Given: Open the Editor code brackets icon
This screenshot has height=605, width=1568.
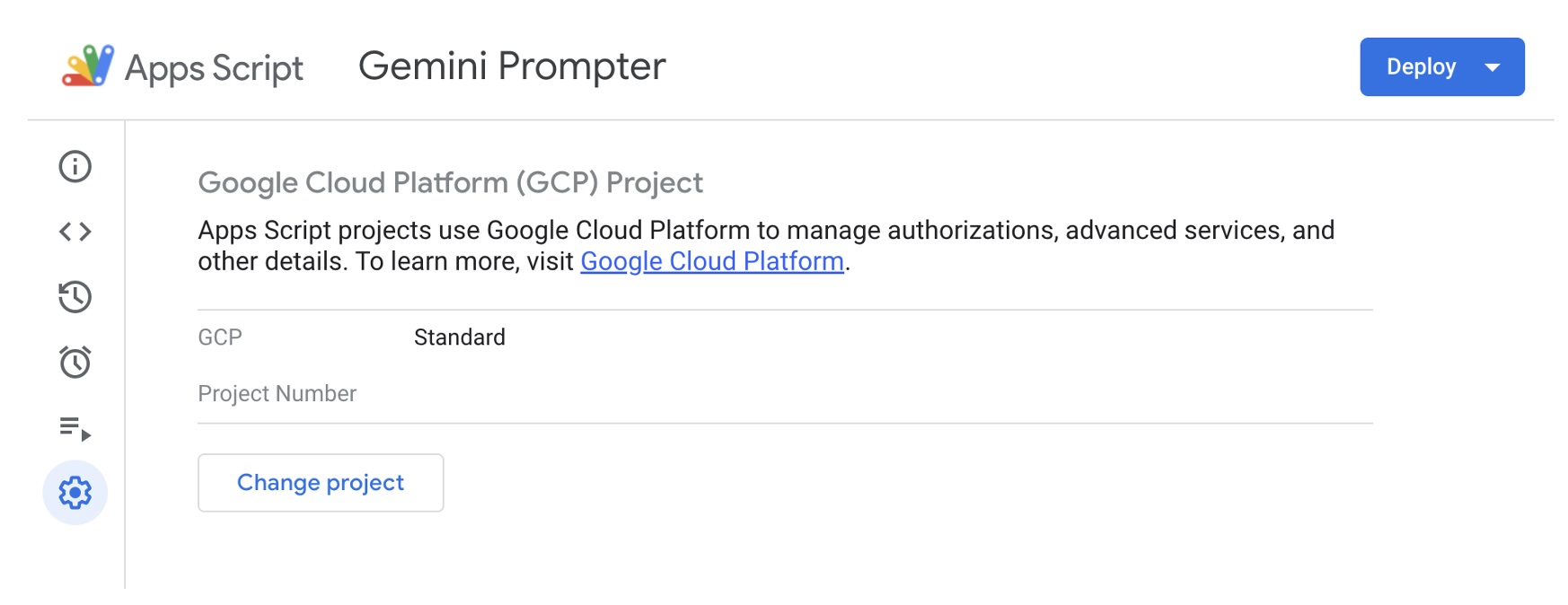Looking at the screenshot, I should pyautogui.click(x=75, y=232).
